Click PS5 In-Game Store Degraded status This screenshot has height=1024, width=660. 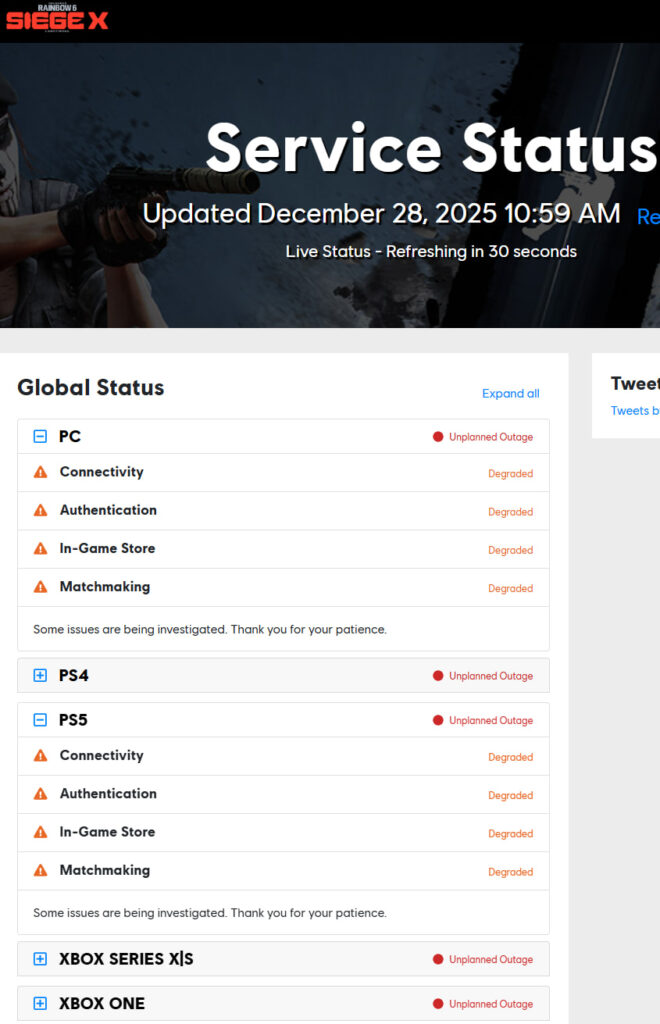tap(510, 834)
